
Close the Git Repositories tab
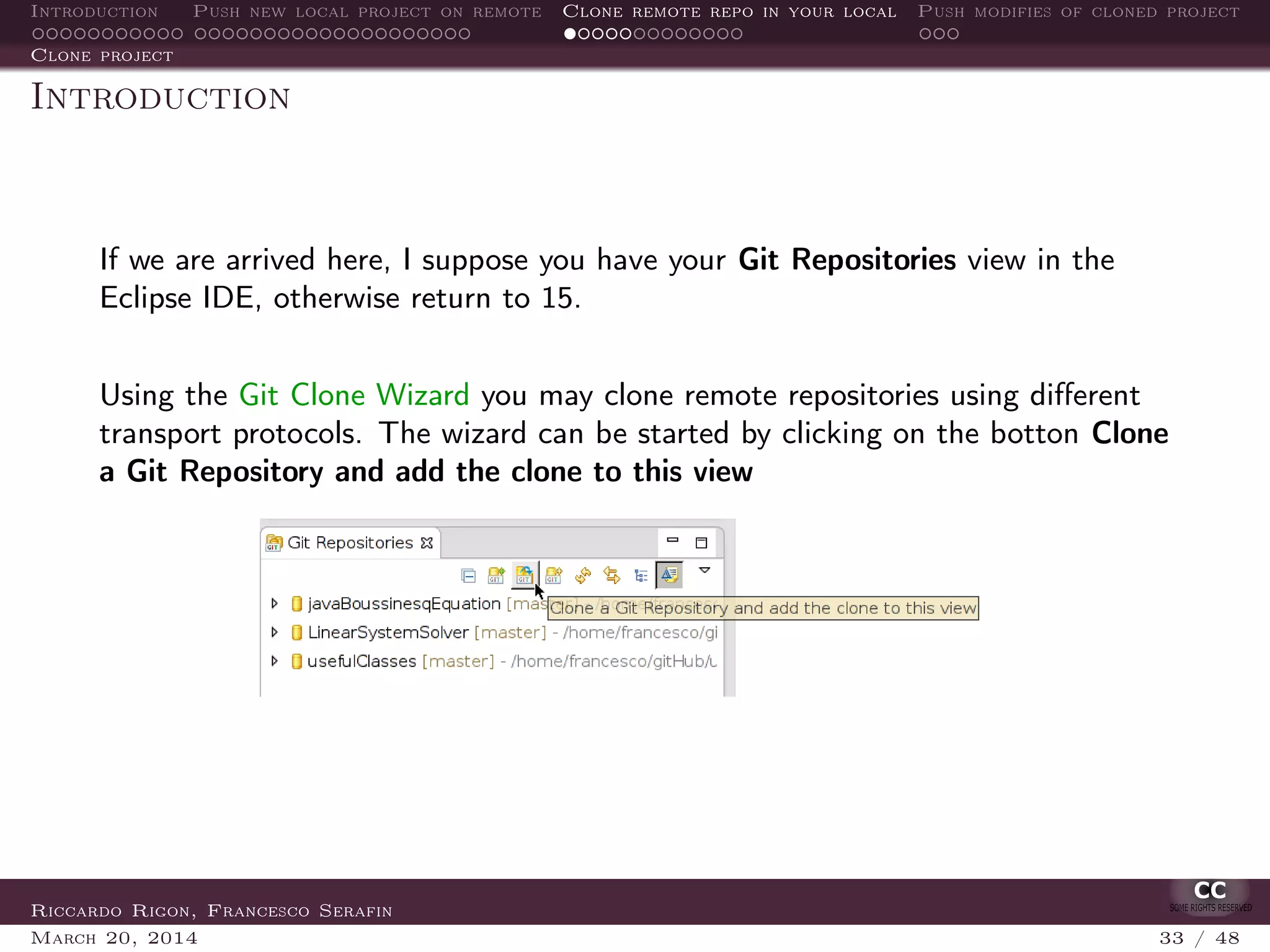click(x=427, y=543)
